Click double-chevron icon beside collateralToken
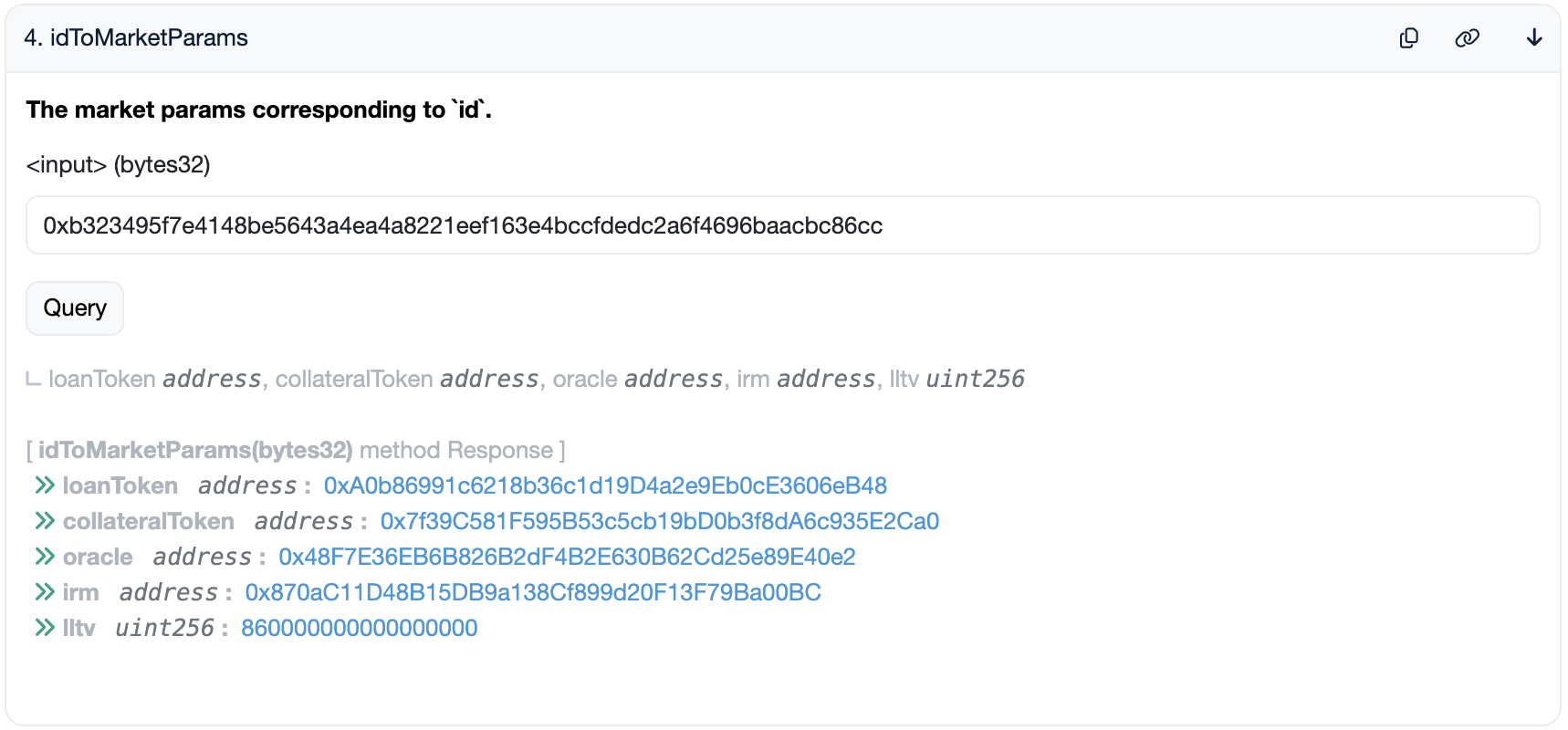Viewport: 1568px width, 730px height. click(45, 521)
